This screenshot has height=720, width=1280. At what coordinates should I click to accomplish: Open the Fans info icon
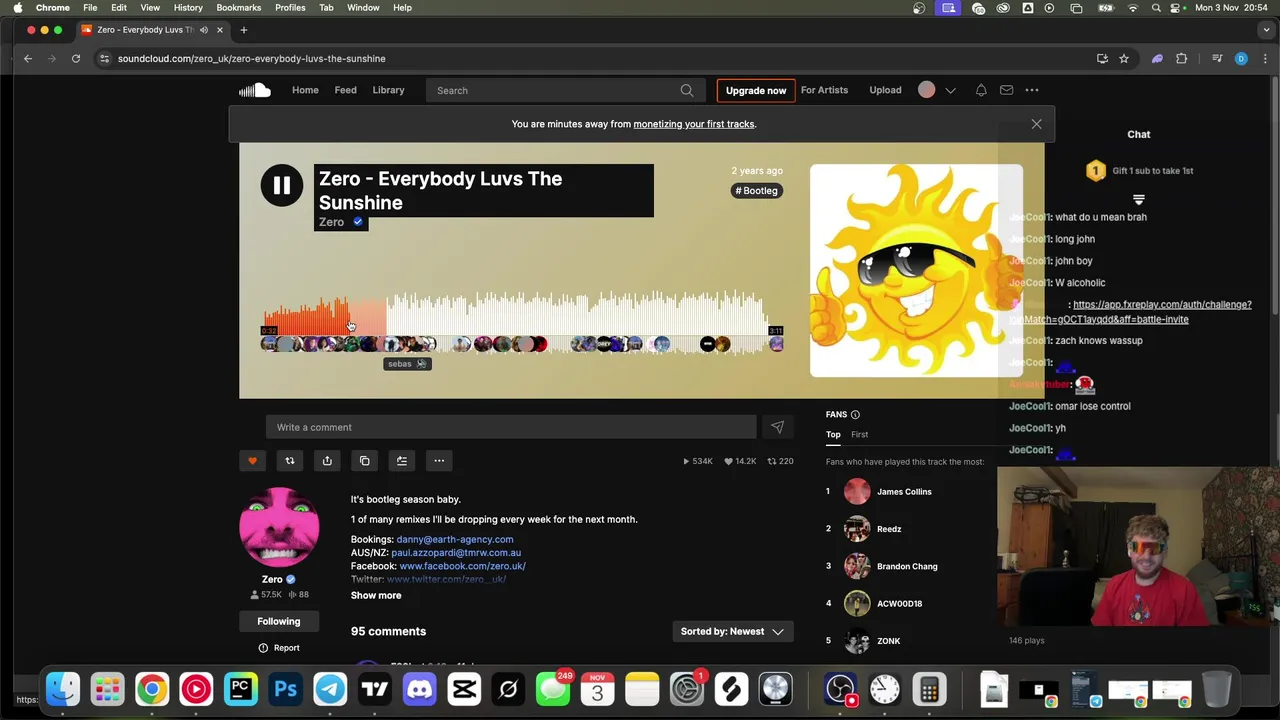point(855,415)
